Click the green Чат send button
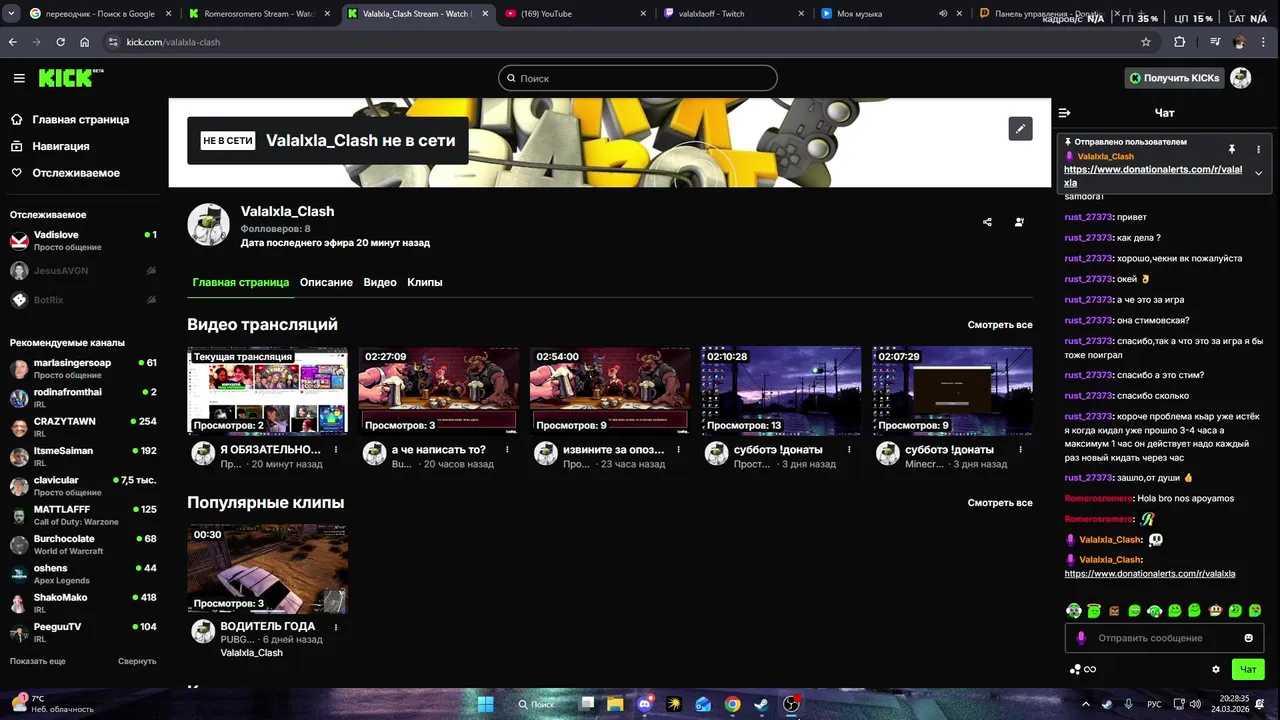 pos(1248,669)
